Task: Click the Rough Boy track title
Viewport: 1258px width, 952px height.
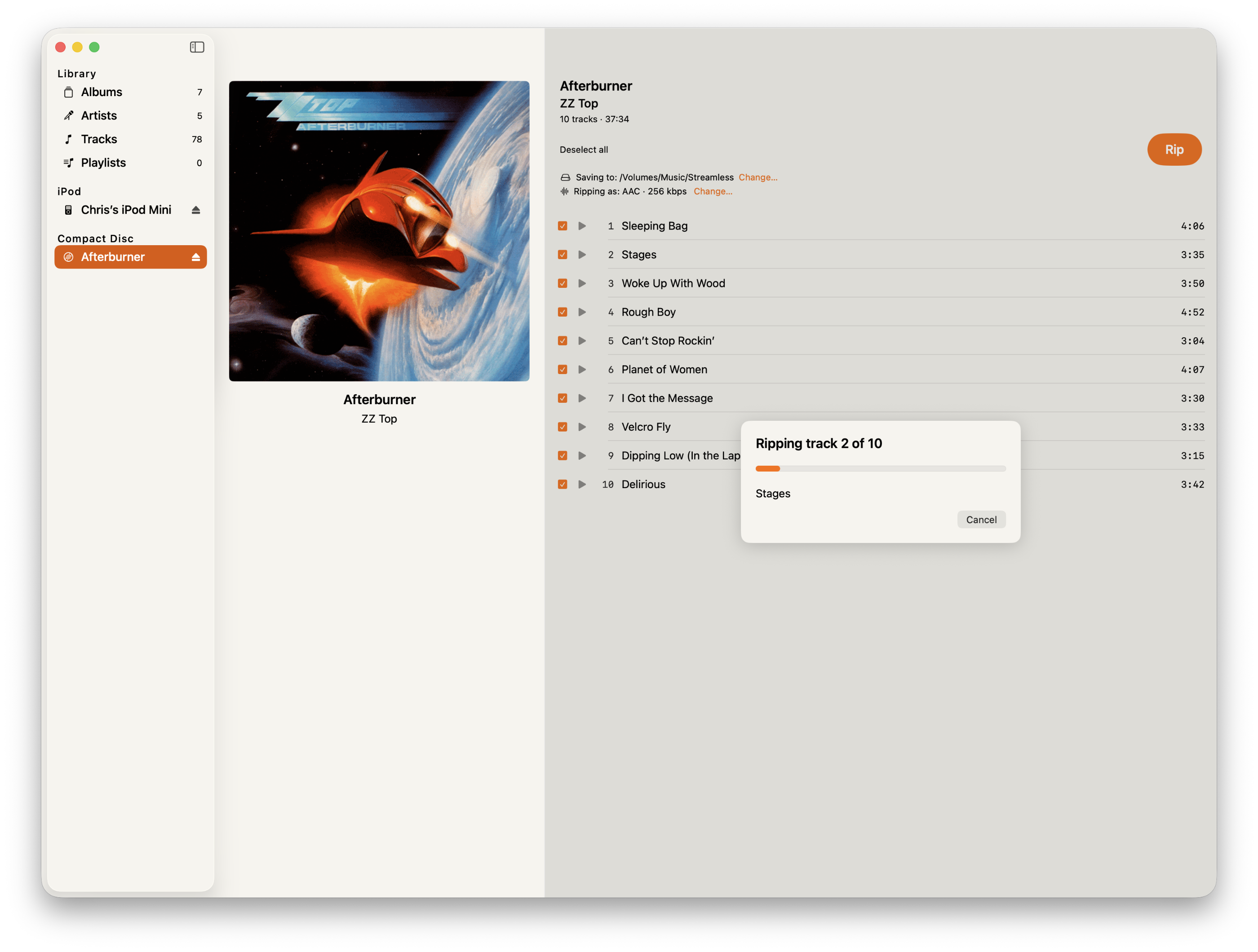Action: (x=648, y=312)
